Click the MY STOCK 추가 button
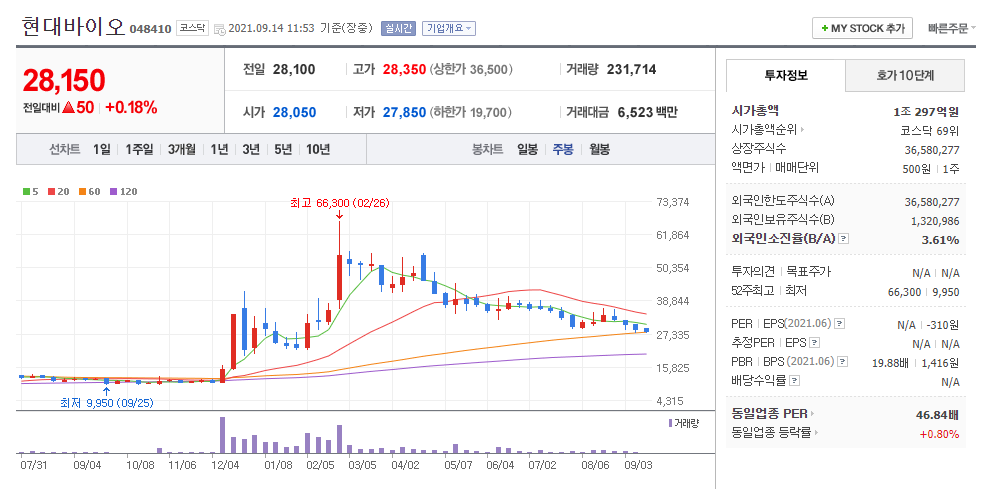The height and width of the screenshot is (489, 981). 862,29
